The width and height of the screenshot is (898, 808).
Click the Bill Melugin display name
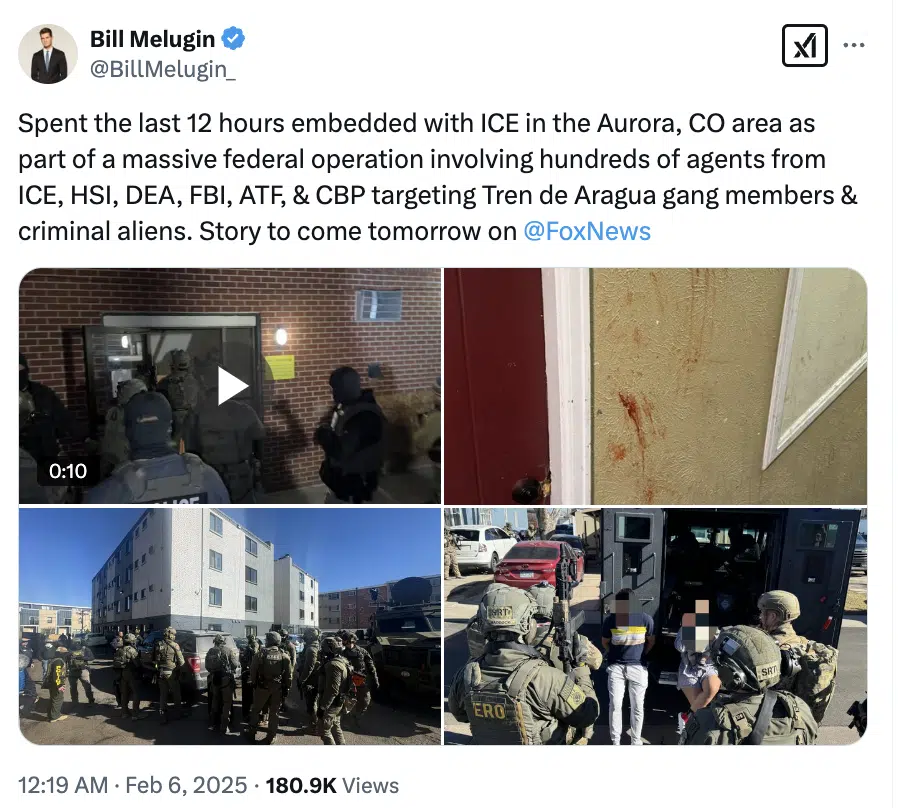point(152,39)
